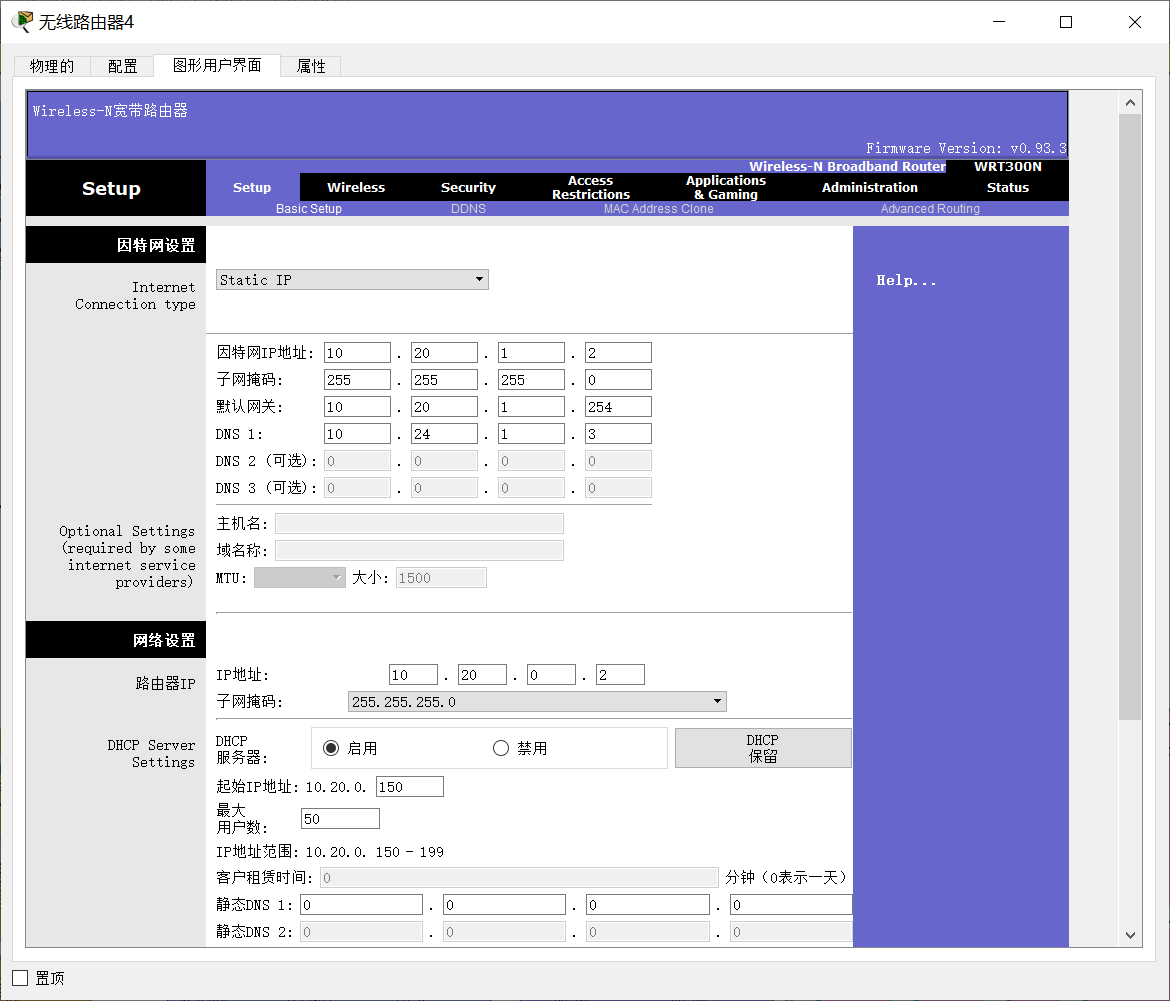Open the Administration menu
Viewport: 1170px width, 1001px height.
(870, 187)
